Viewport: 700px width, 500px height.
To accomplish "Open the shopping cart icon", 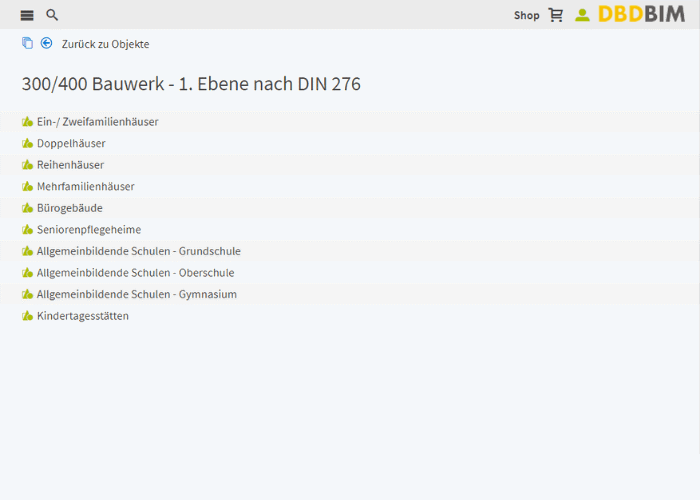I will (556, 15).
